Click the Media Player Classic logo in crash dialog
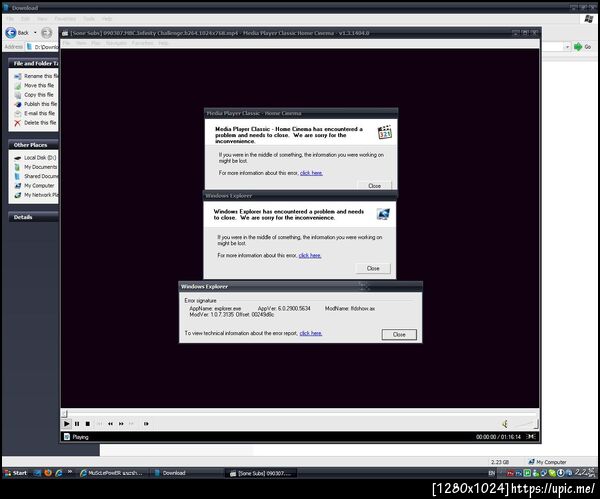The image size is (600, 499). (x=385, y=132)
